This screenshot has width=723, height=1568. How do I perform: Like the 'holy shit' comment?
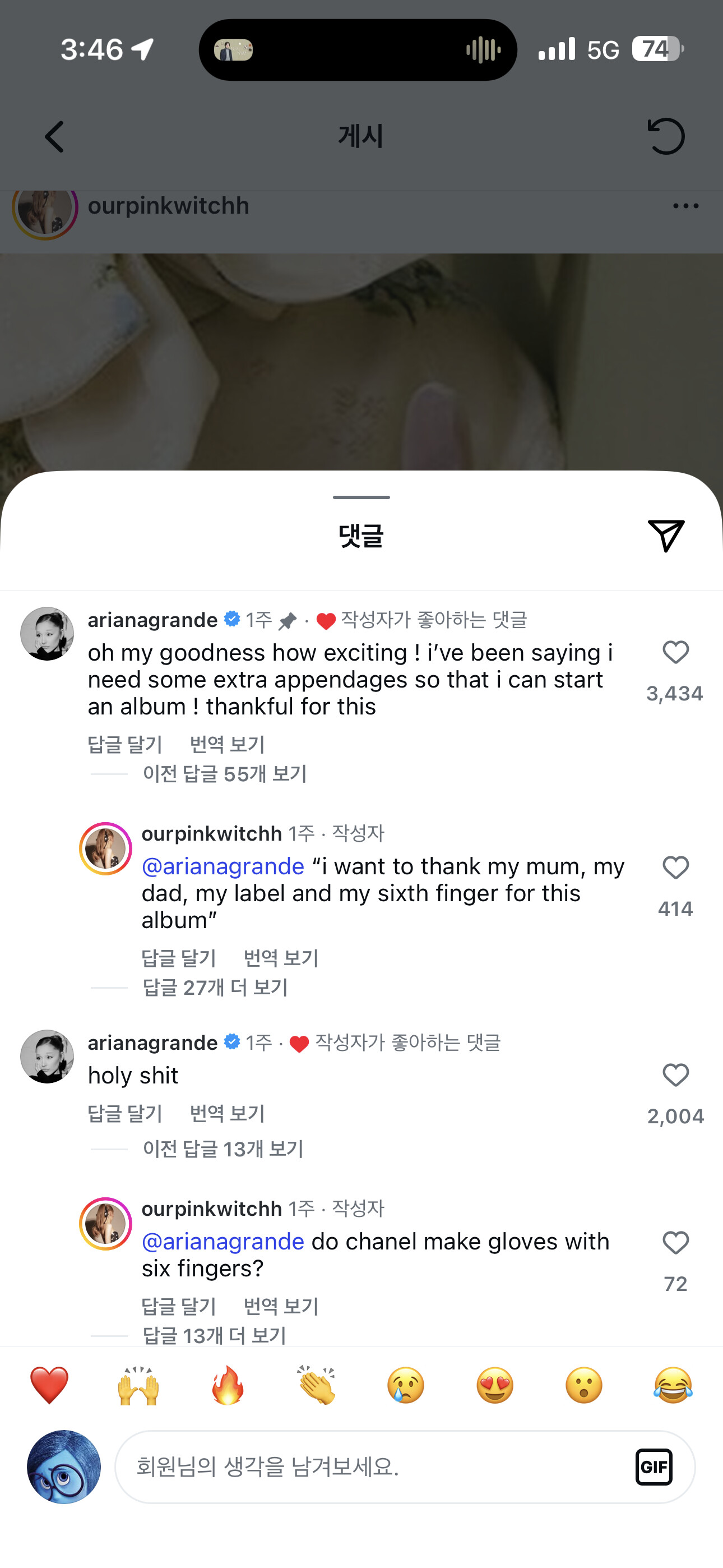(x=675, y=1076)
